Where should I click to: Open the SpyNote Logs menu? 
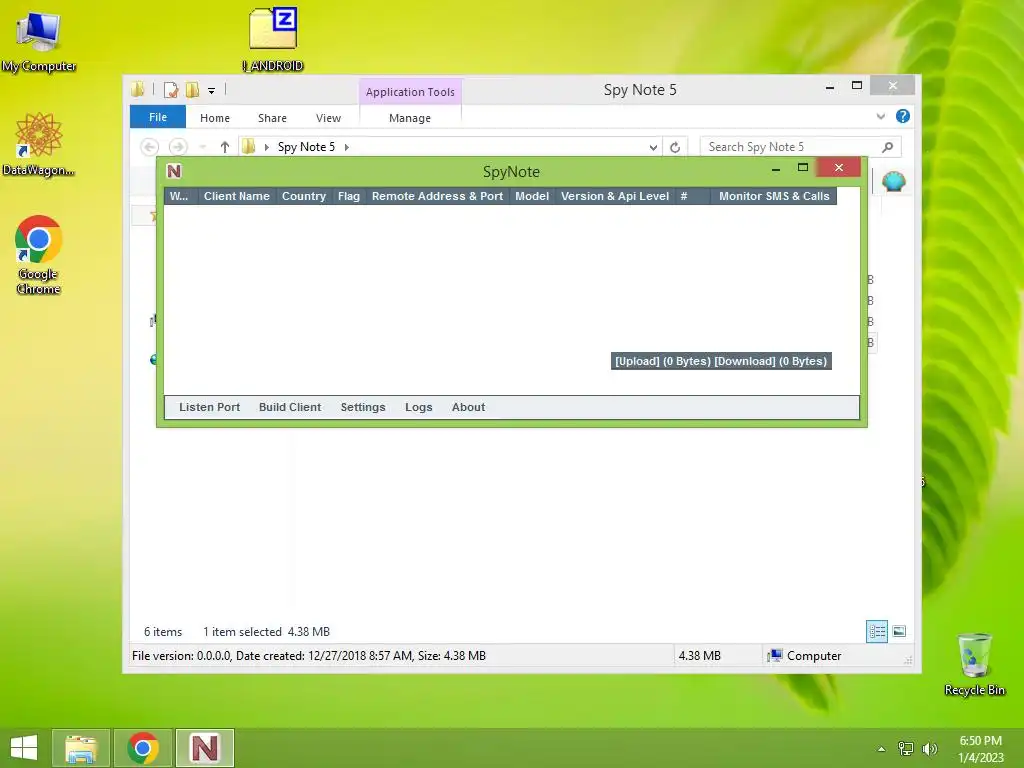point(419,407)
